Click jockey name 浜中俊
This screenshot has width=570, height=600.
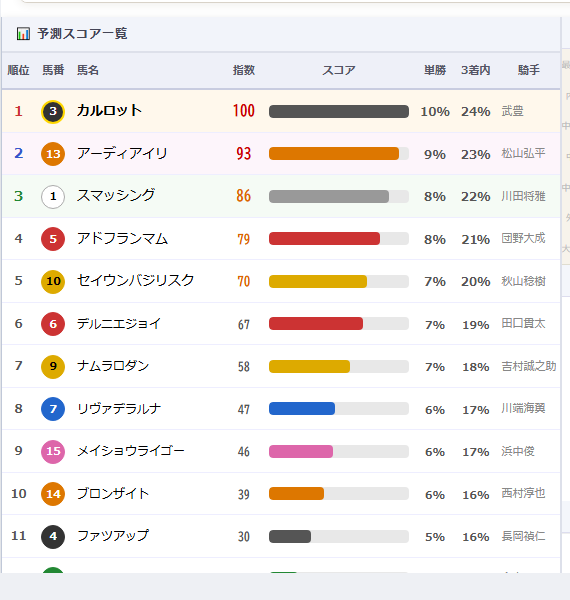click(518, 451)
